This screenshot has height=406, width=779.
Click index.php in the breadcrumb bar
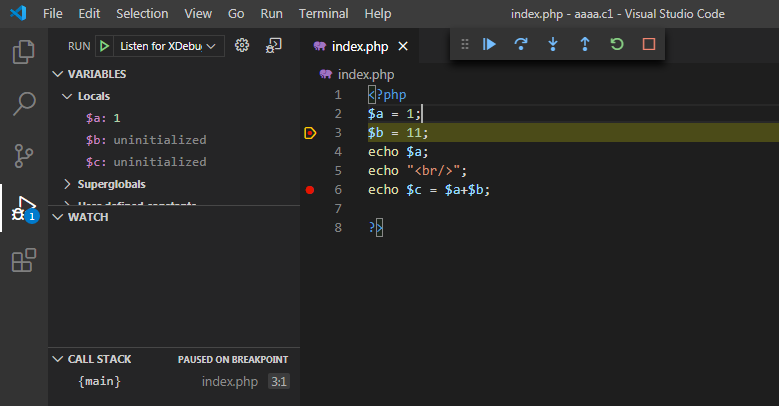[366, 75]
